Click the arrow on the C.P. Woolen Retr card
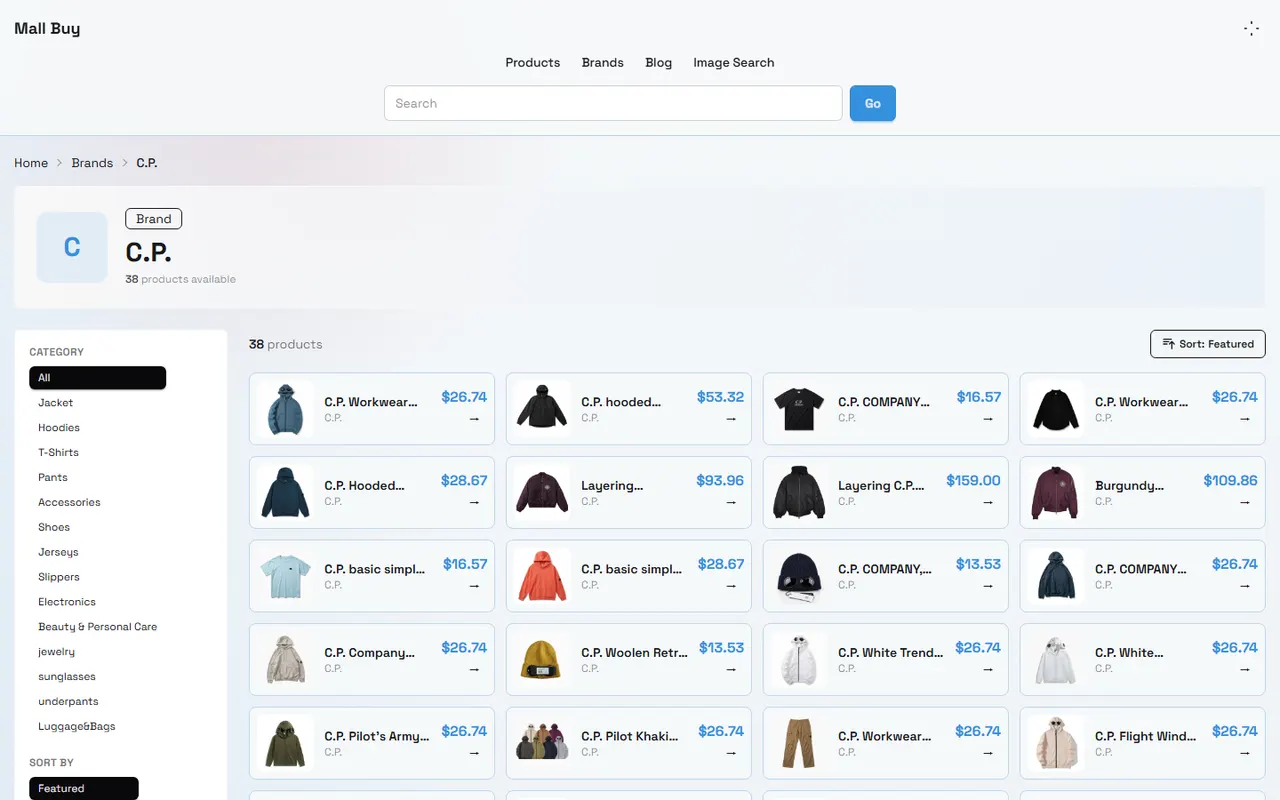Screen dimensions: 1280x800 click(x=732, y=670)
